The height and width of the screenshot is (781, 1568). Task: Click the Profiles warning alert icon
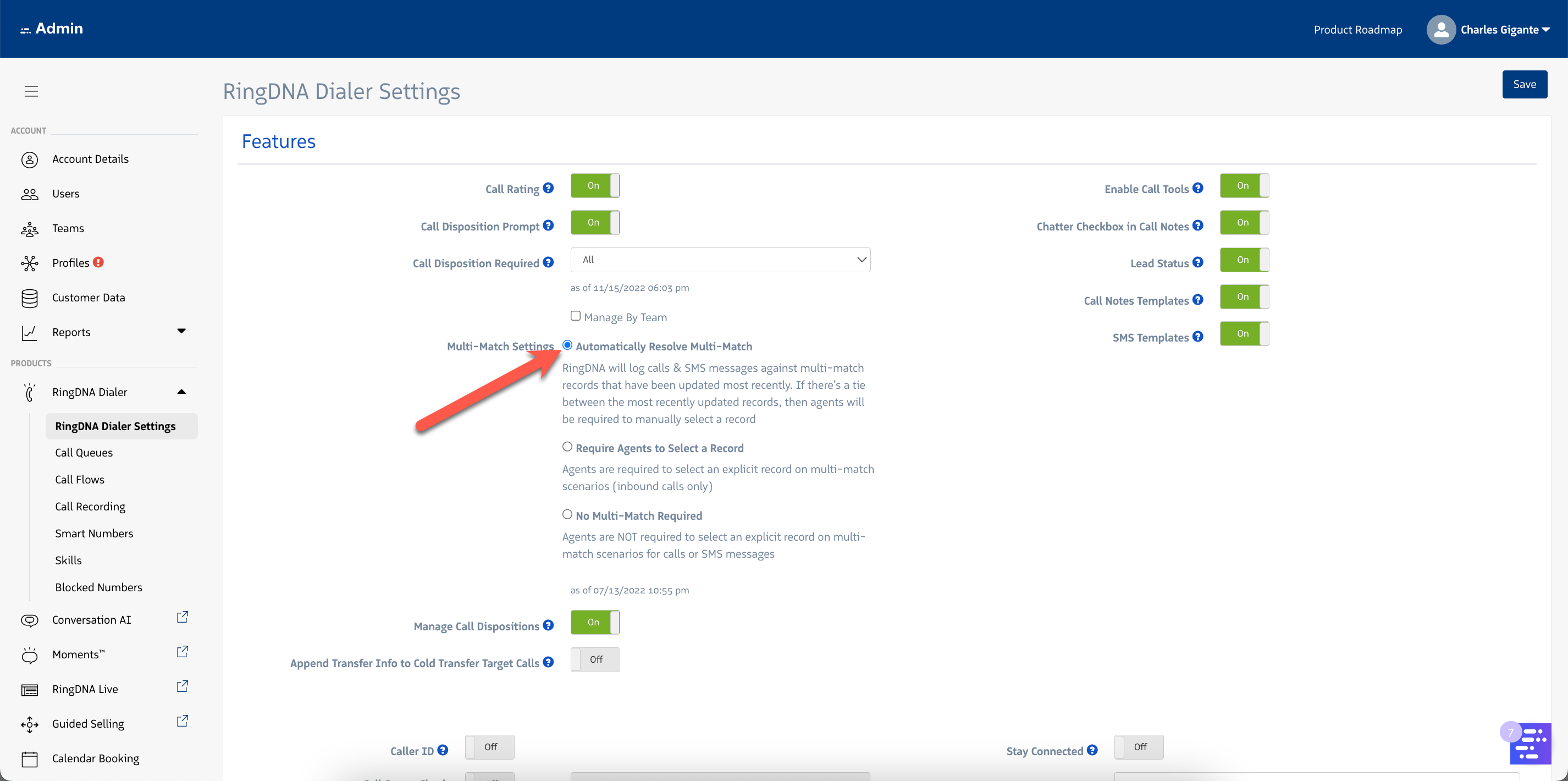coord(98,262)
